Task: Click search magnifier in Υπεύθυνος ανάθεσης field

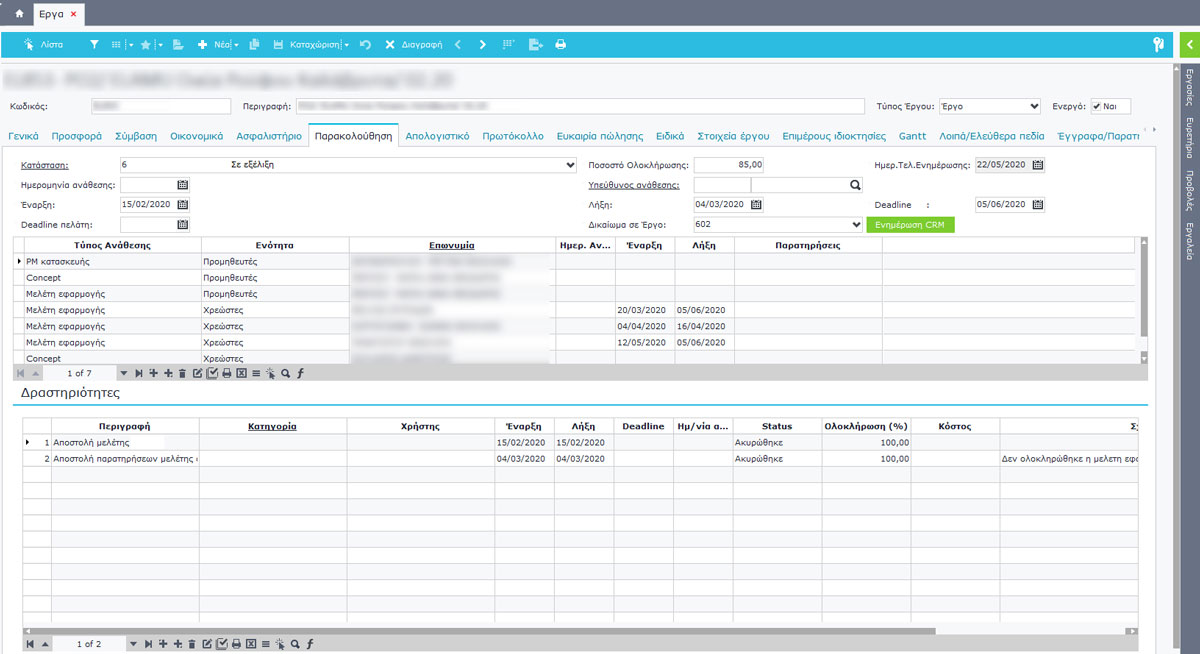Action: pyautogui.click(x=855, y=185)
